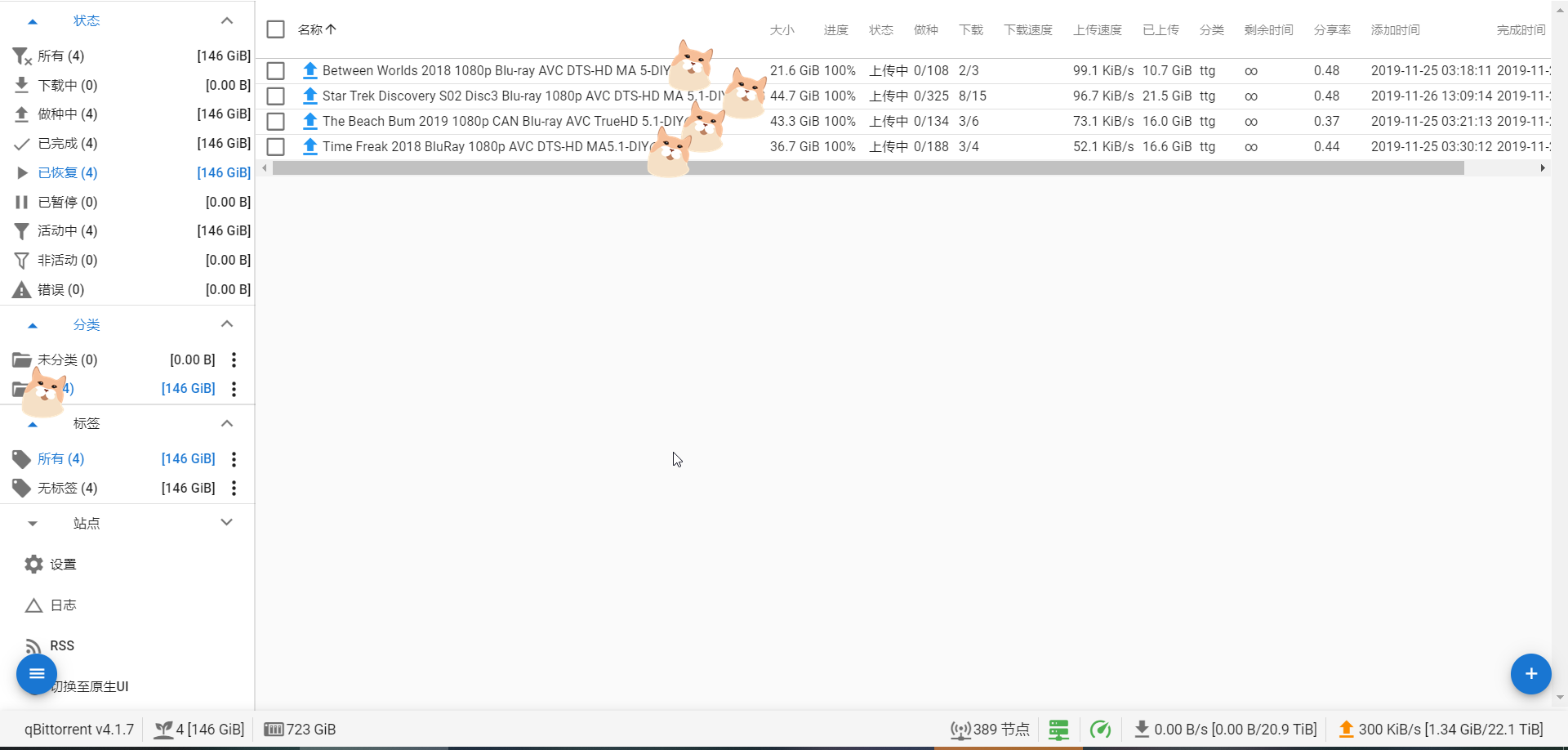Sort by the 进度 column header
Viewport: 1568px width, 750px height.
(836, 30)
